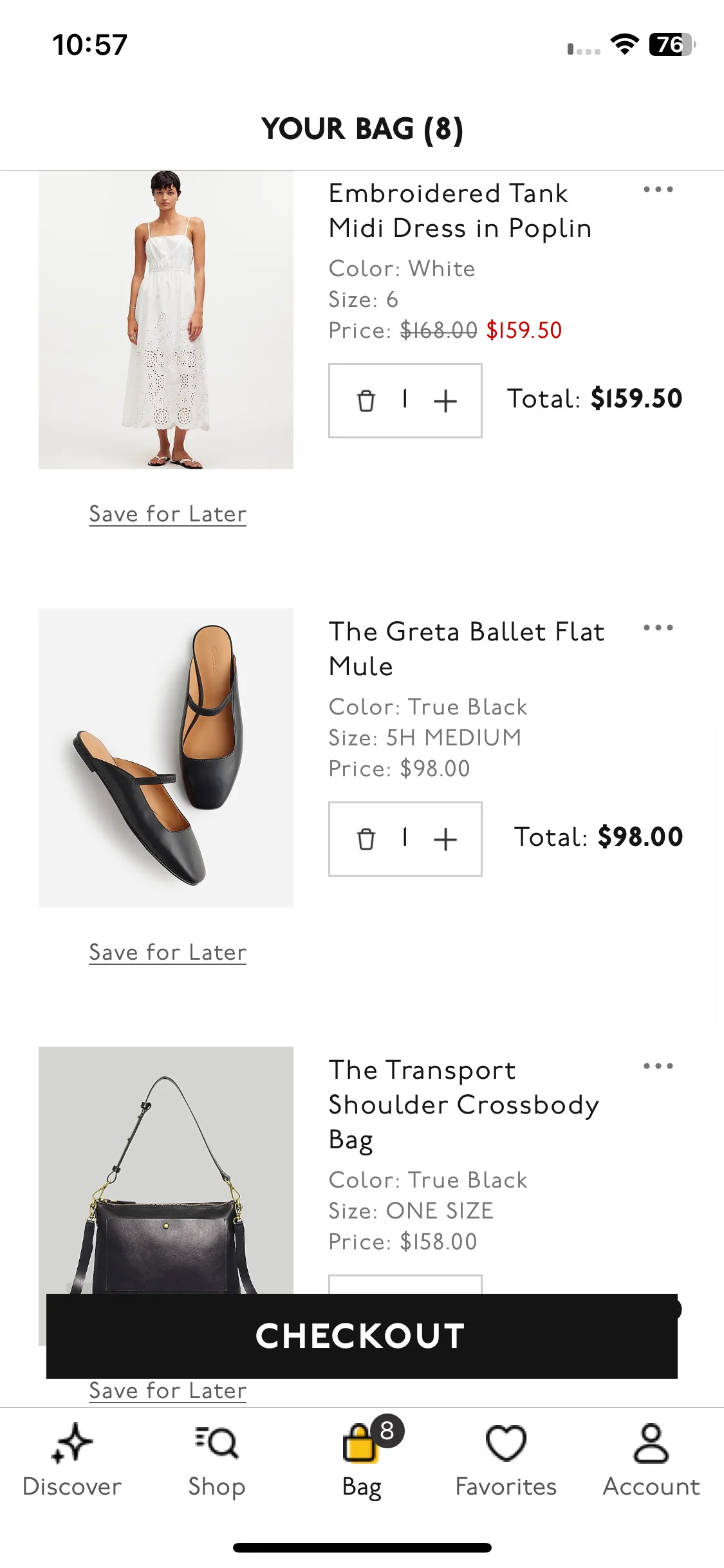Viewport: 724px width, 1568px height.
Task: Go to the Favorites heart tab
Action: pos(506,1460)
